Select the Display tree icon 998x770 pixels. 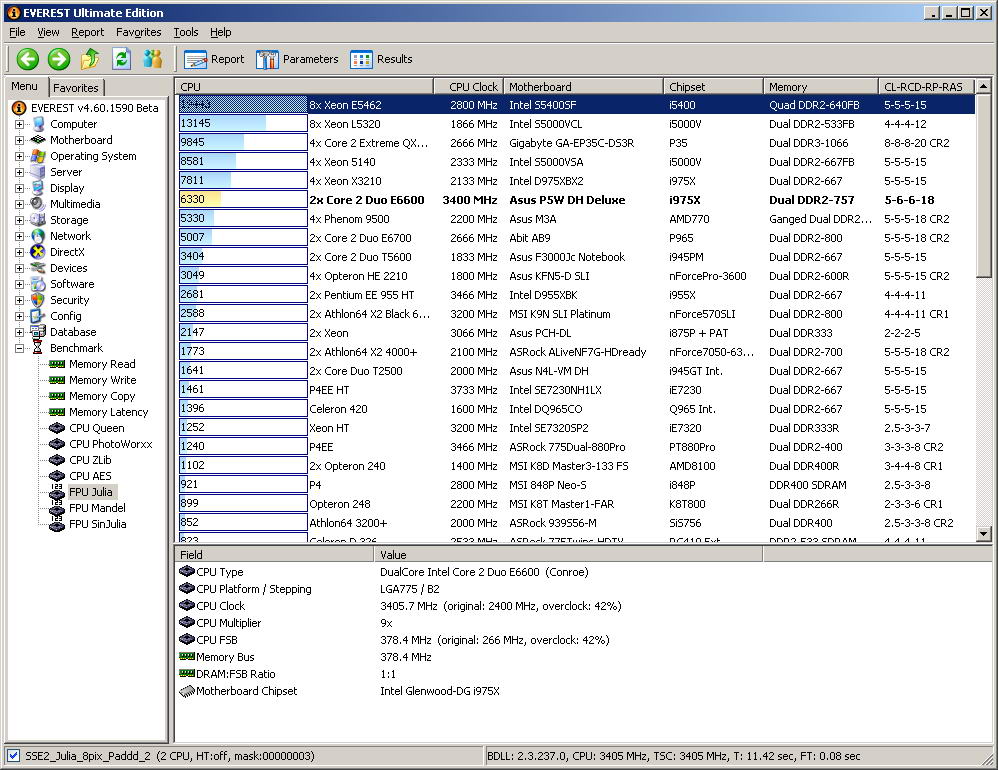38,188
